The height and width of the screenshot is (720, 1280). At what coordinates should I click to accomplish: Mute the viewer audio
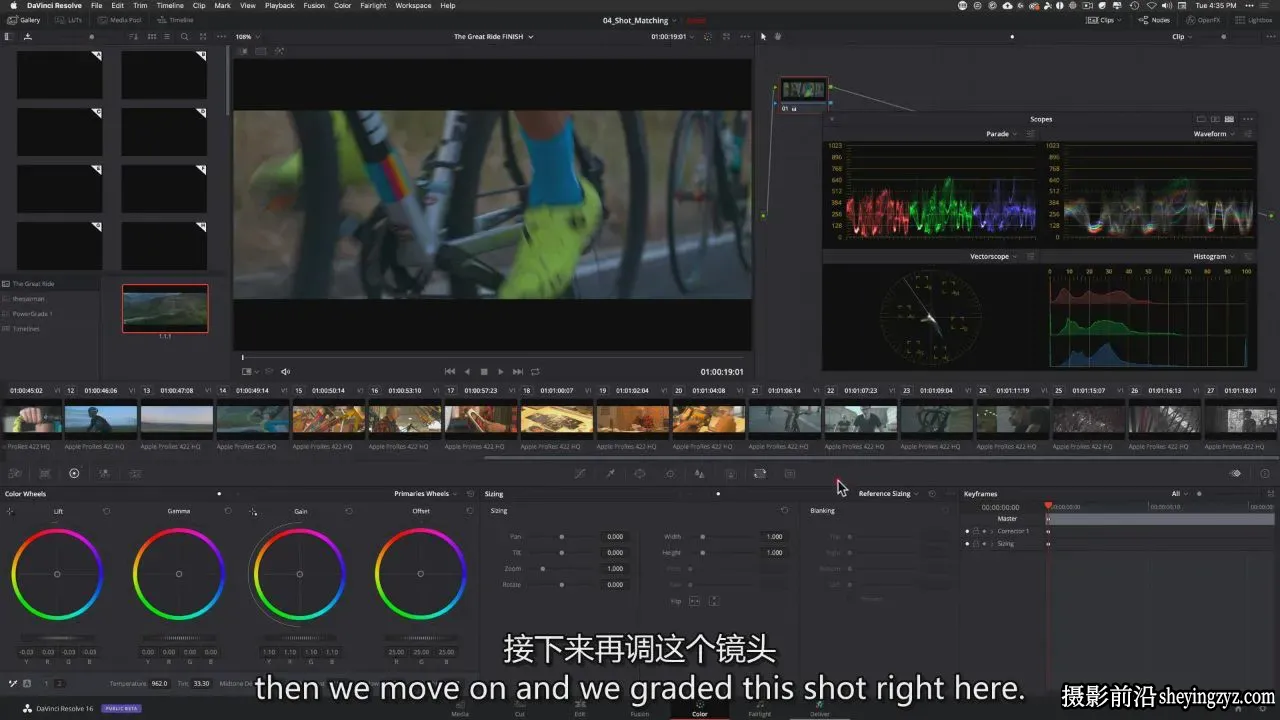coord(285,372)
